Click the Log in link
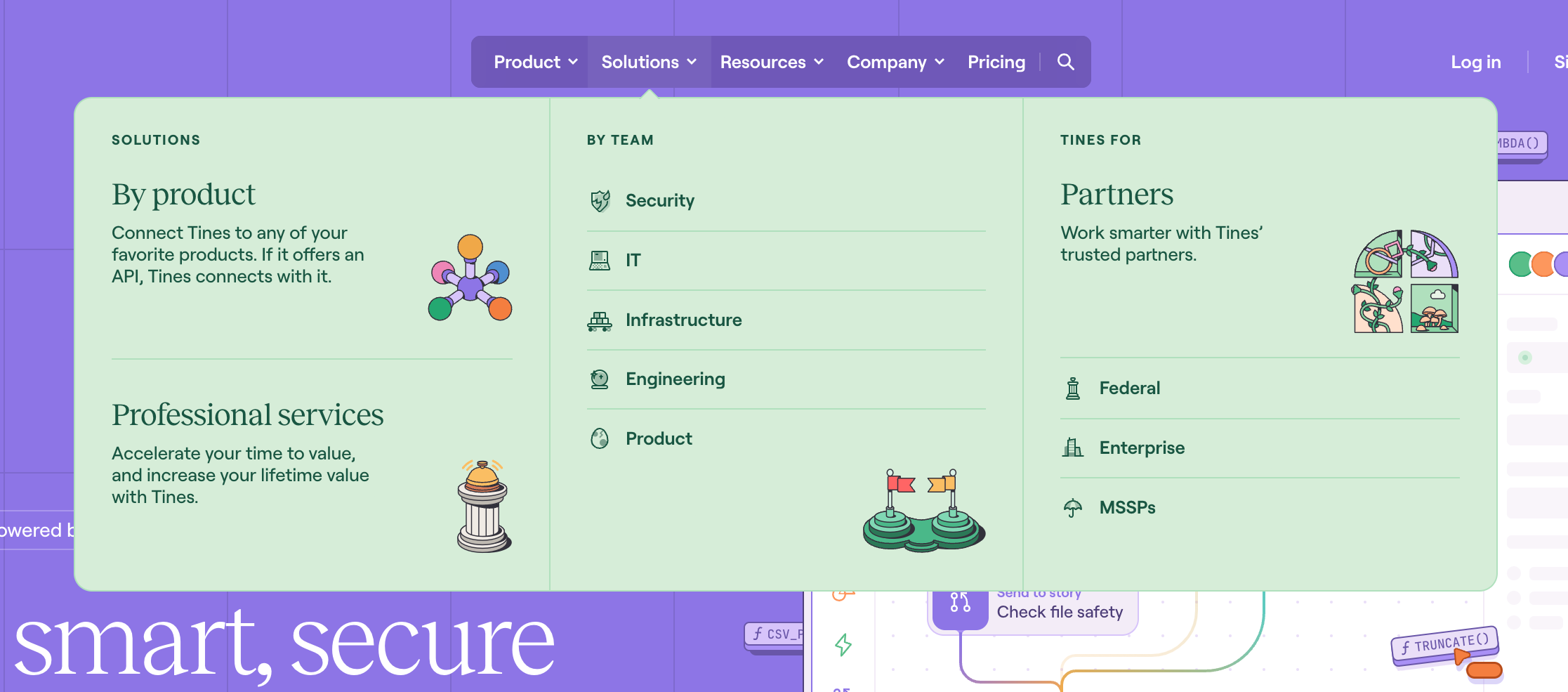 pyautogui.click(x=1475, y=62)
